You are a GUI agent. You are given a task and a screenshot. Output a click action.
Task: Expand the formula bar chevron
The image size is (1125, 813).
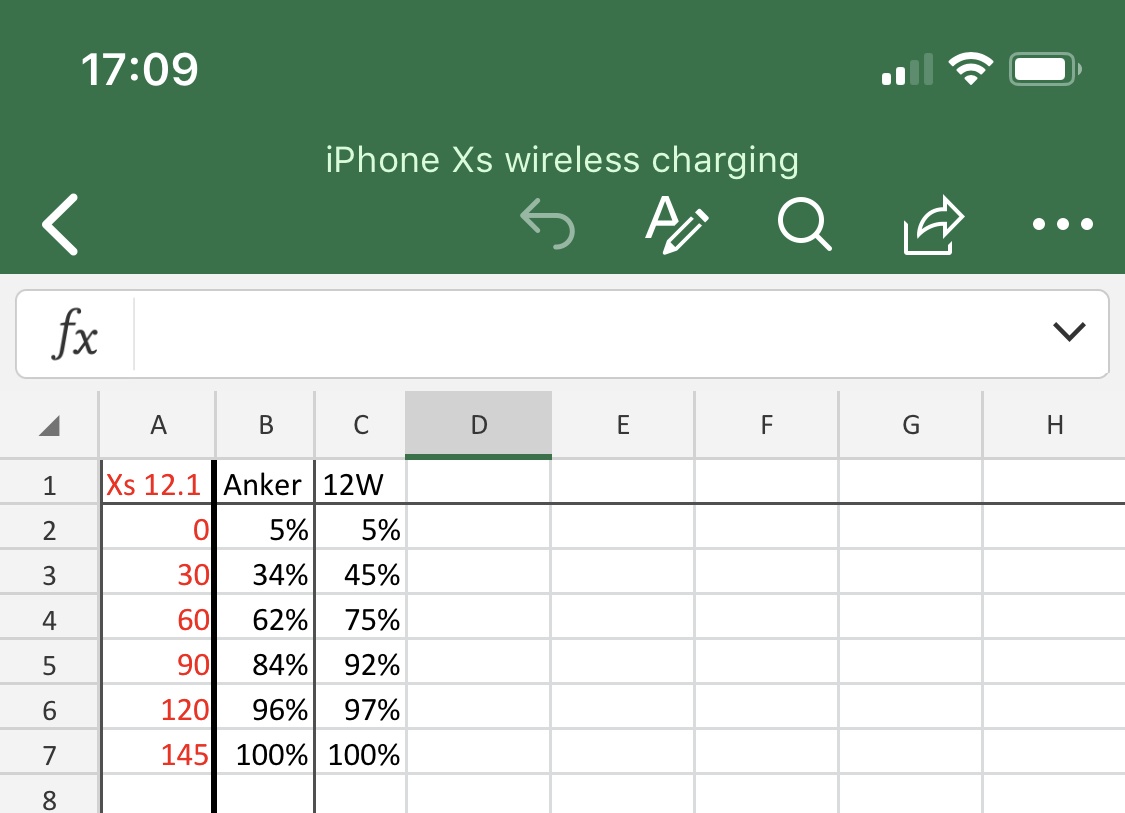click(1069, 332)
